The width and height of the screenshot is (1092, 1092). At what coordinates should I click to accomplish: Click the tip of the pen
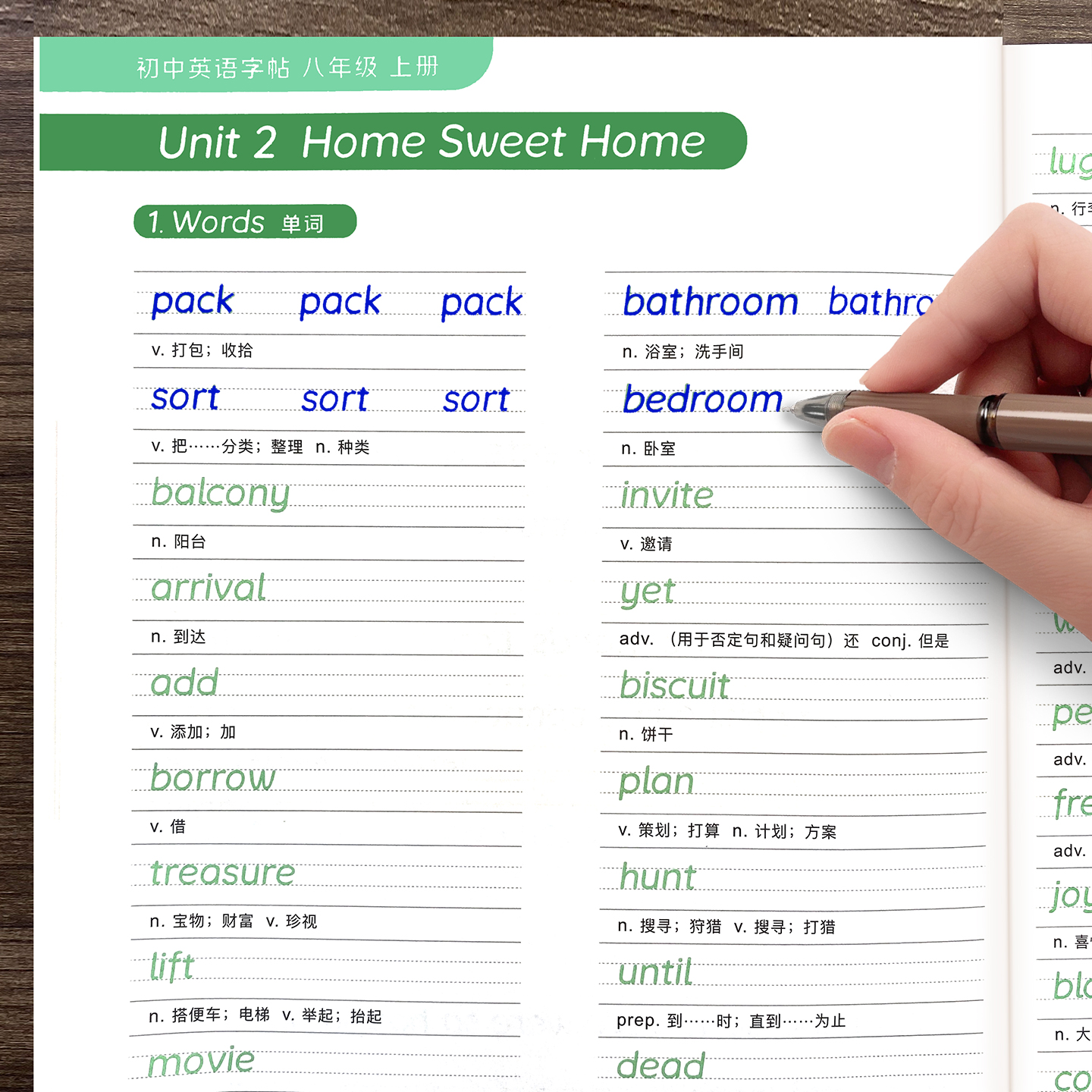[x=789, y=409]
